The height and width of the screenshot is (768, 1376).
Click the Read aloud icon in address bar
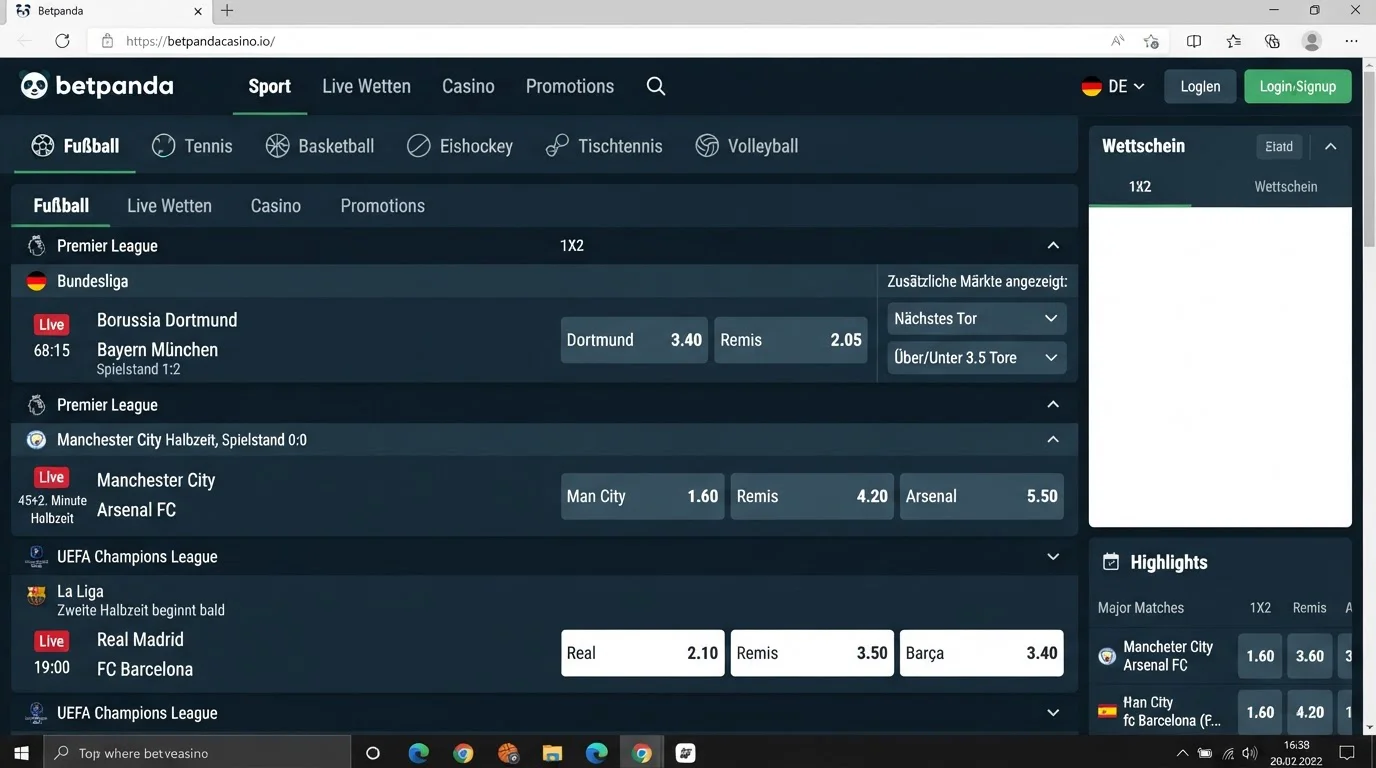tap(1118, 41)
